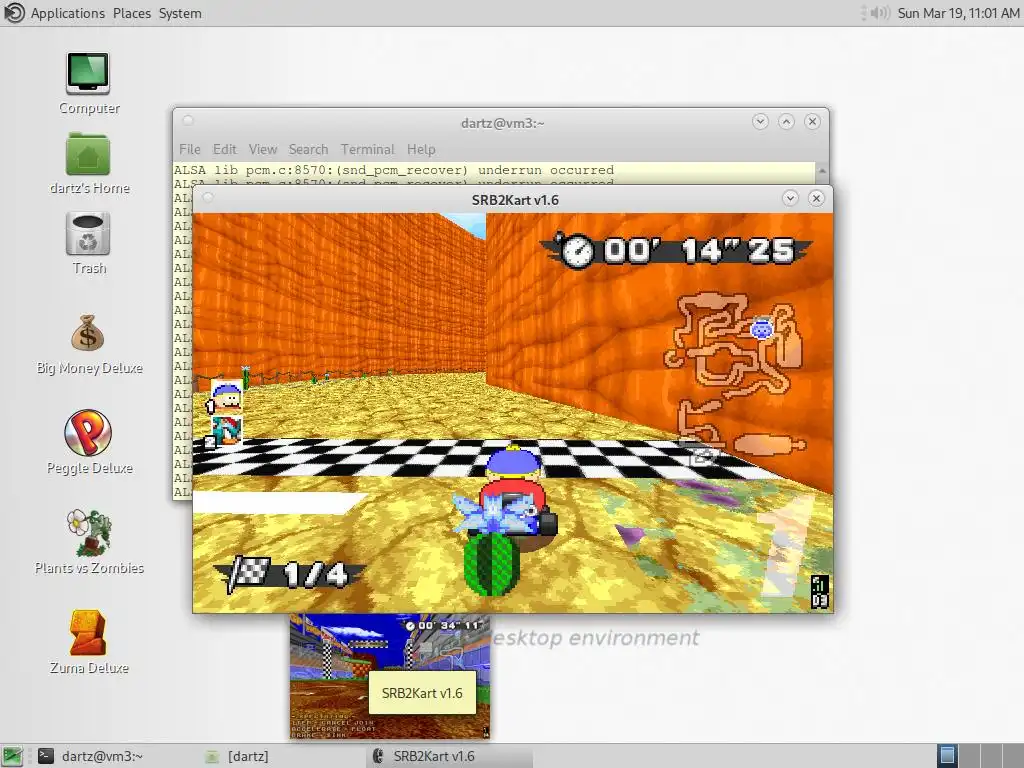
Task: Click the race timer clock icon
Action: [577, 251]
